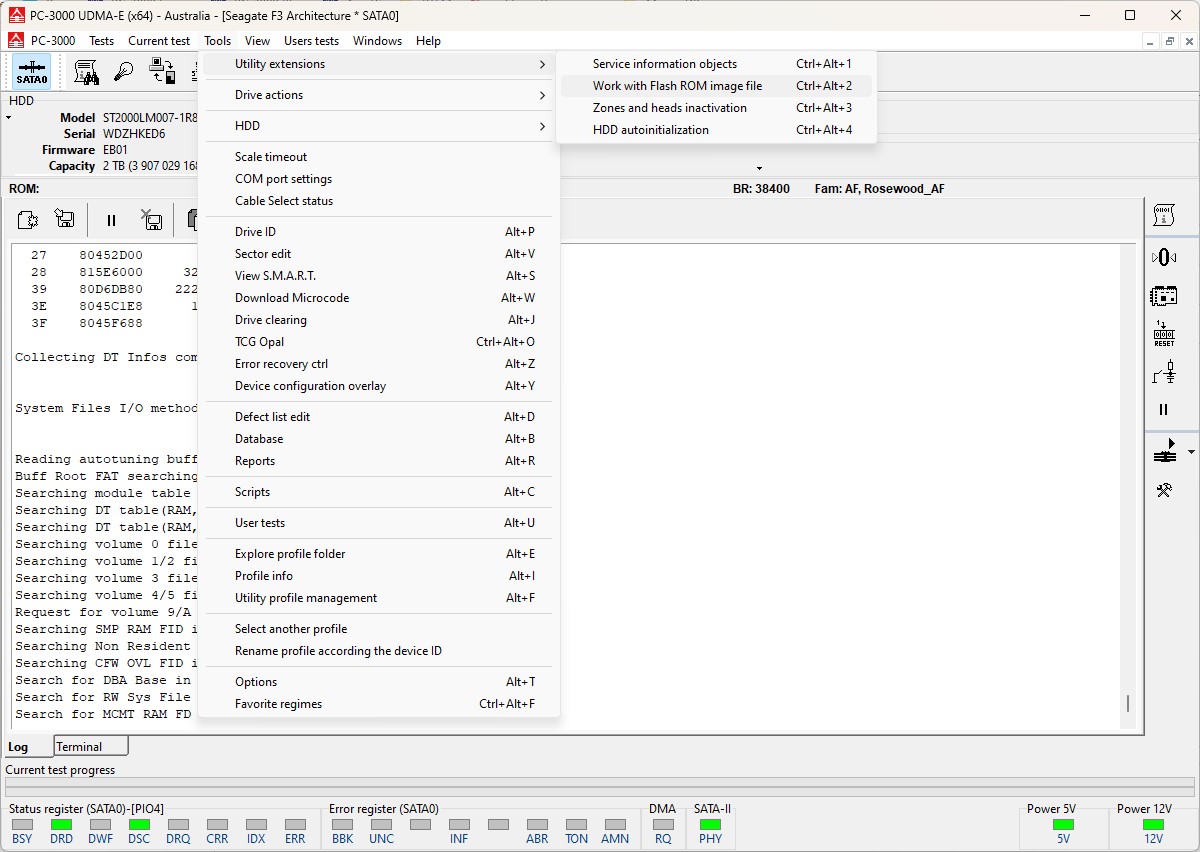Click the circuit board icon in right sidebar
Screen dimensions: 1200x852
1163,296
